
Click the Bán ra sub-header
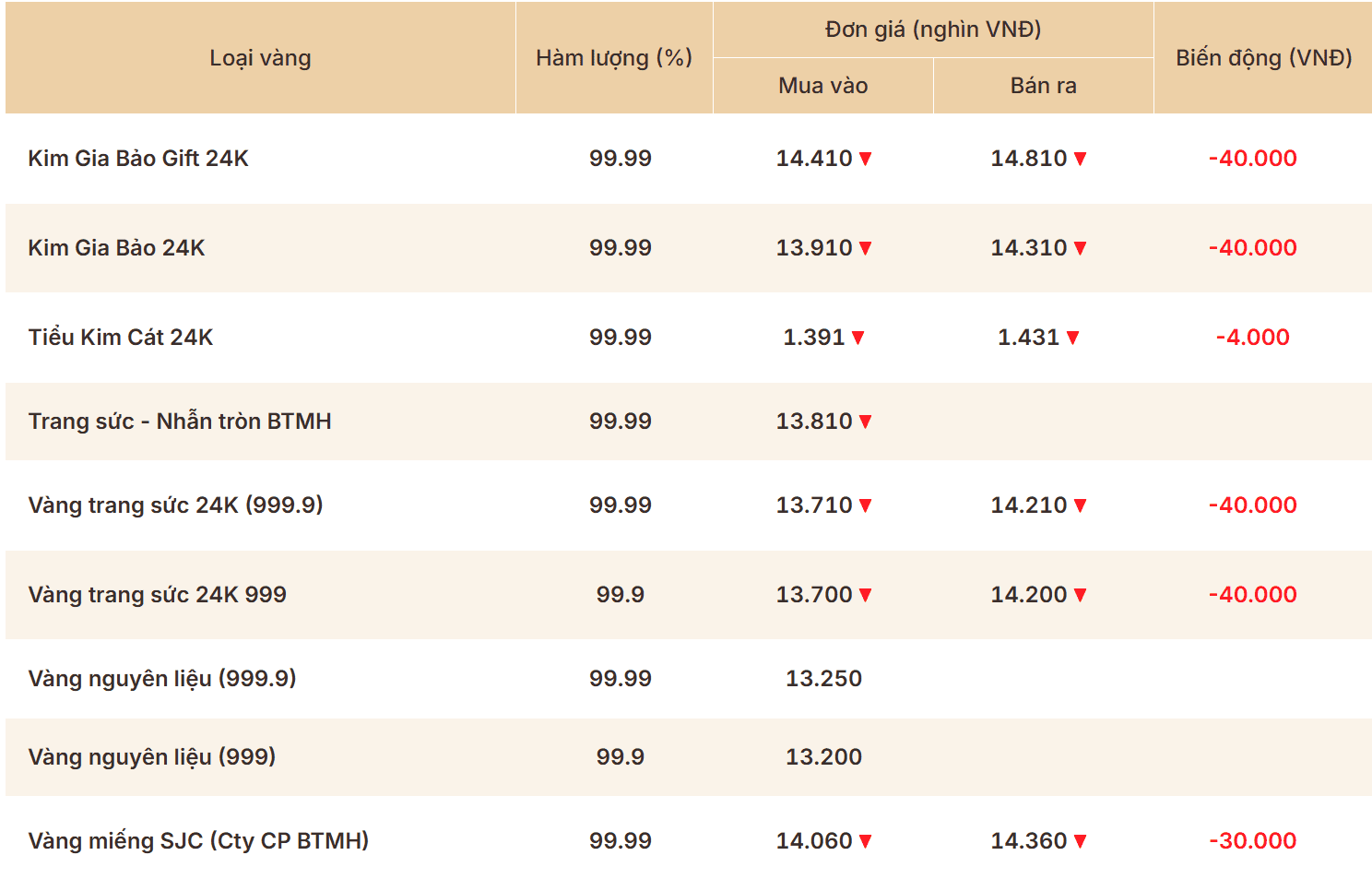[1044, 86]
